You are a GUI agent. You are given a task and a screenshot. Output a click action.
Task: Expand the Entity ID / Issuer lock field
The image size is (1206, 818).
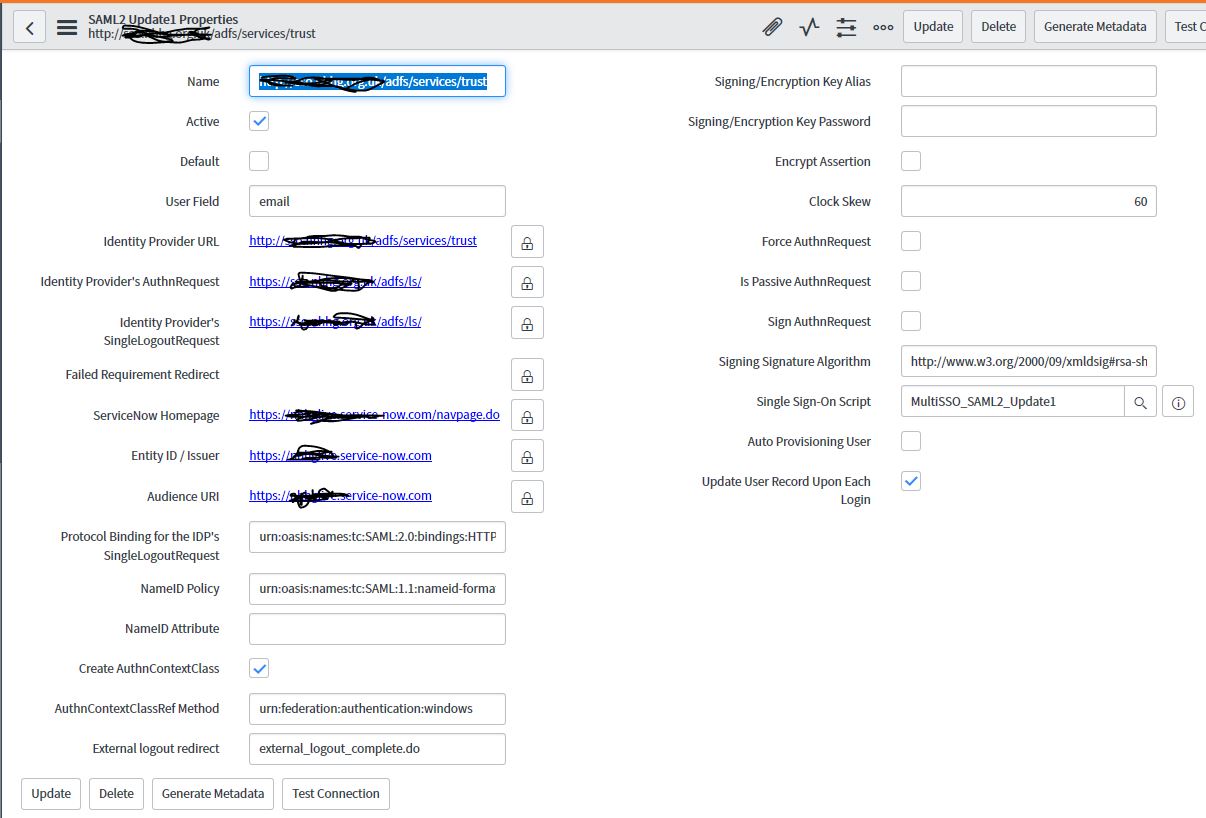click(527, 455)
